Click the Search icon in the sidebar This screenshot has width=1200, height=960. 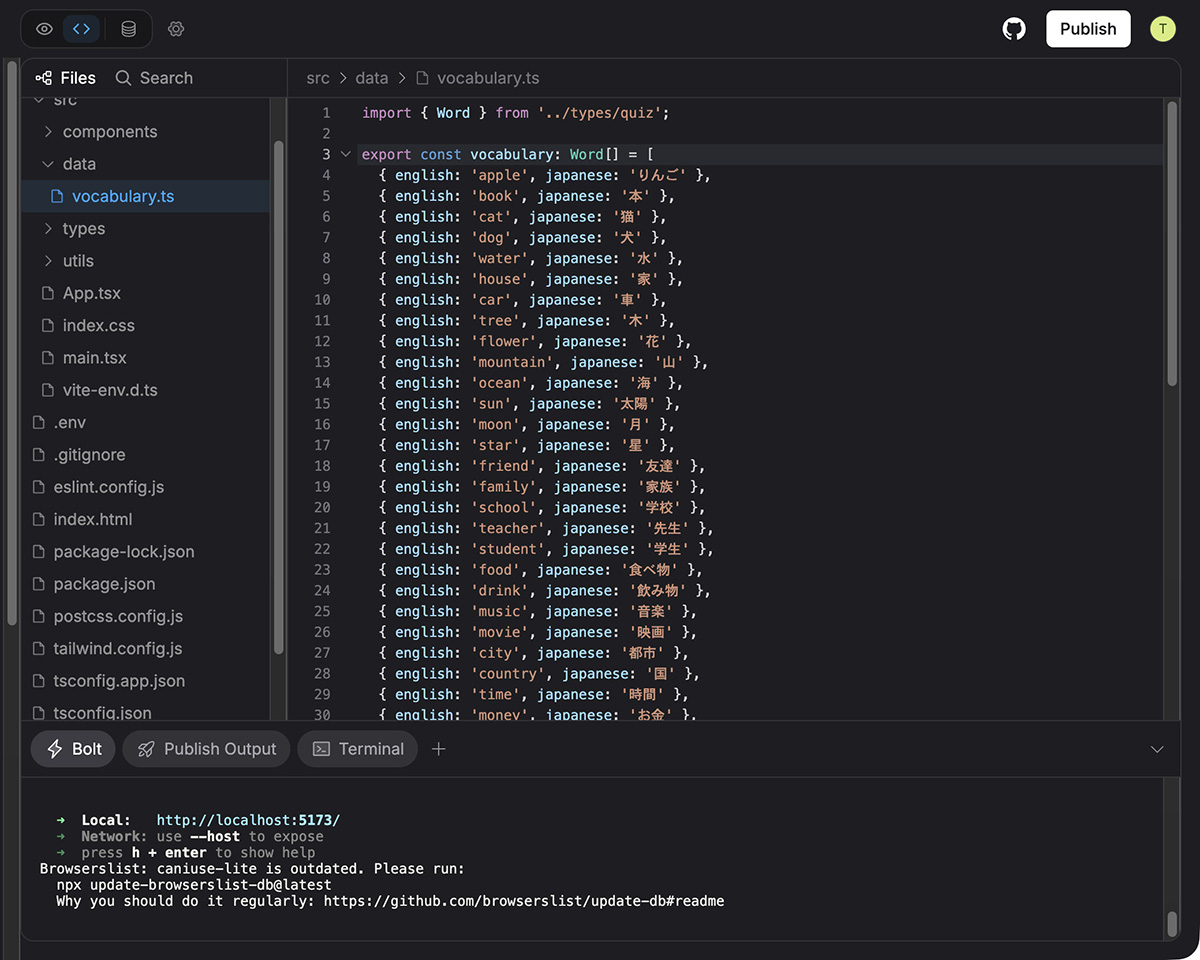[122, 77]
